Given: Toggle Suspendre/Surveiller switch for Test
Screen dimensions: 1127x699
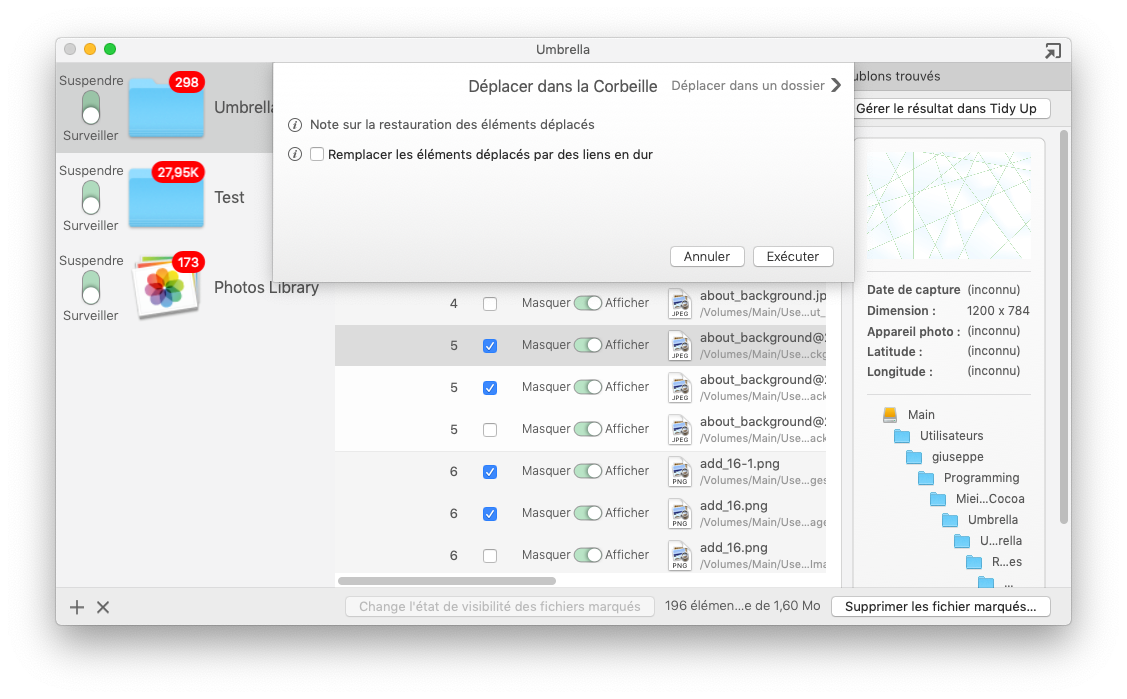Looking at the screenshot, I should (x=91, y=198).
